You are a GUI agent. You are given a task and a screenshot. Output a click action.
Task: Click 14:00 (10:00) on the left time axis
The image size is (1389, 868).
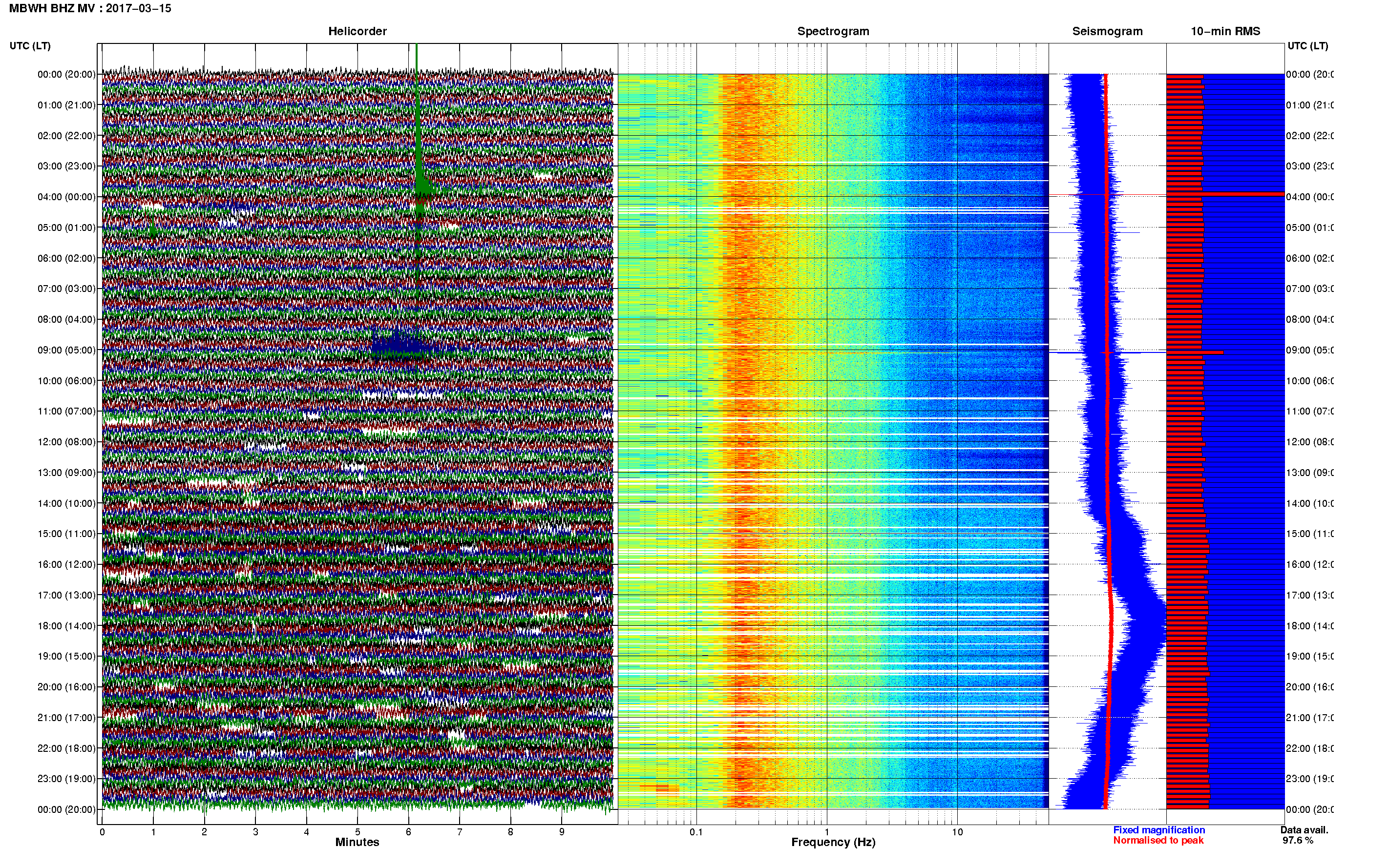click(x=66, y=503)
